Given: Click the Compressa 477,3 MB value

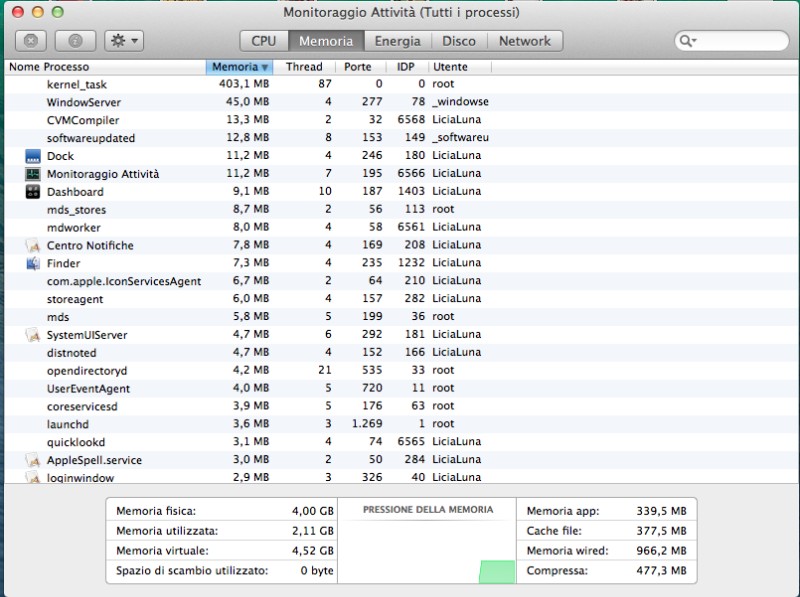Looking at the screenshot, I should click(x=661, y=570).
